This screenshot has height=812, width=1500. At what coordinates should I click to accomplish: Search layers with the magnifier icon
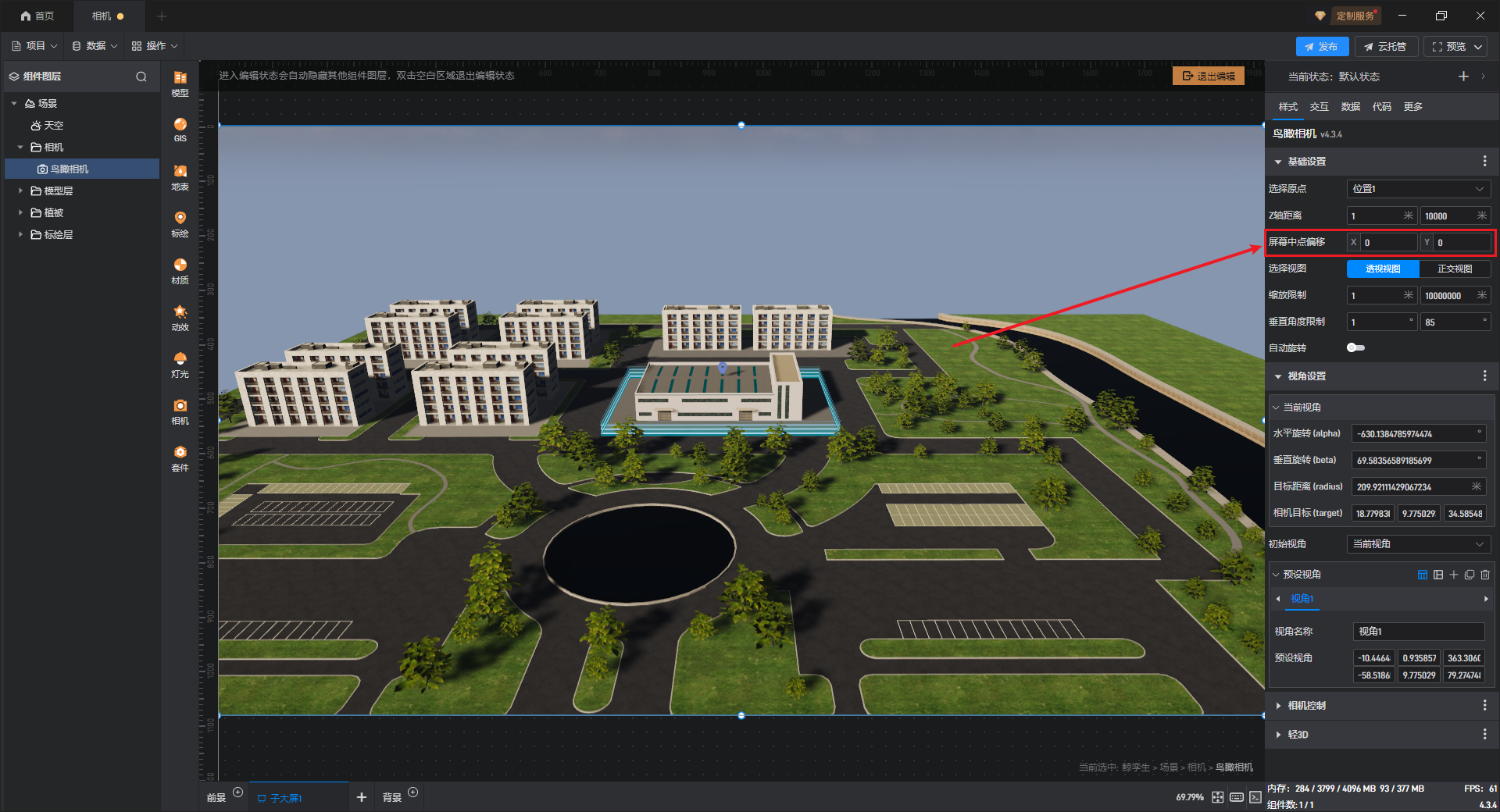pos(141,77)
